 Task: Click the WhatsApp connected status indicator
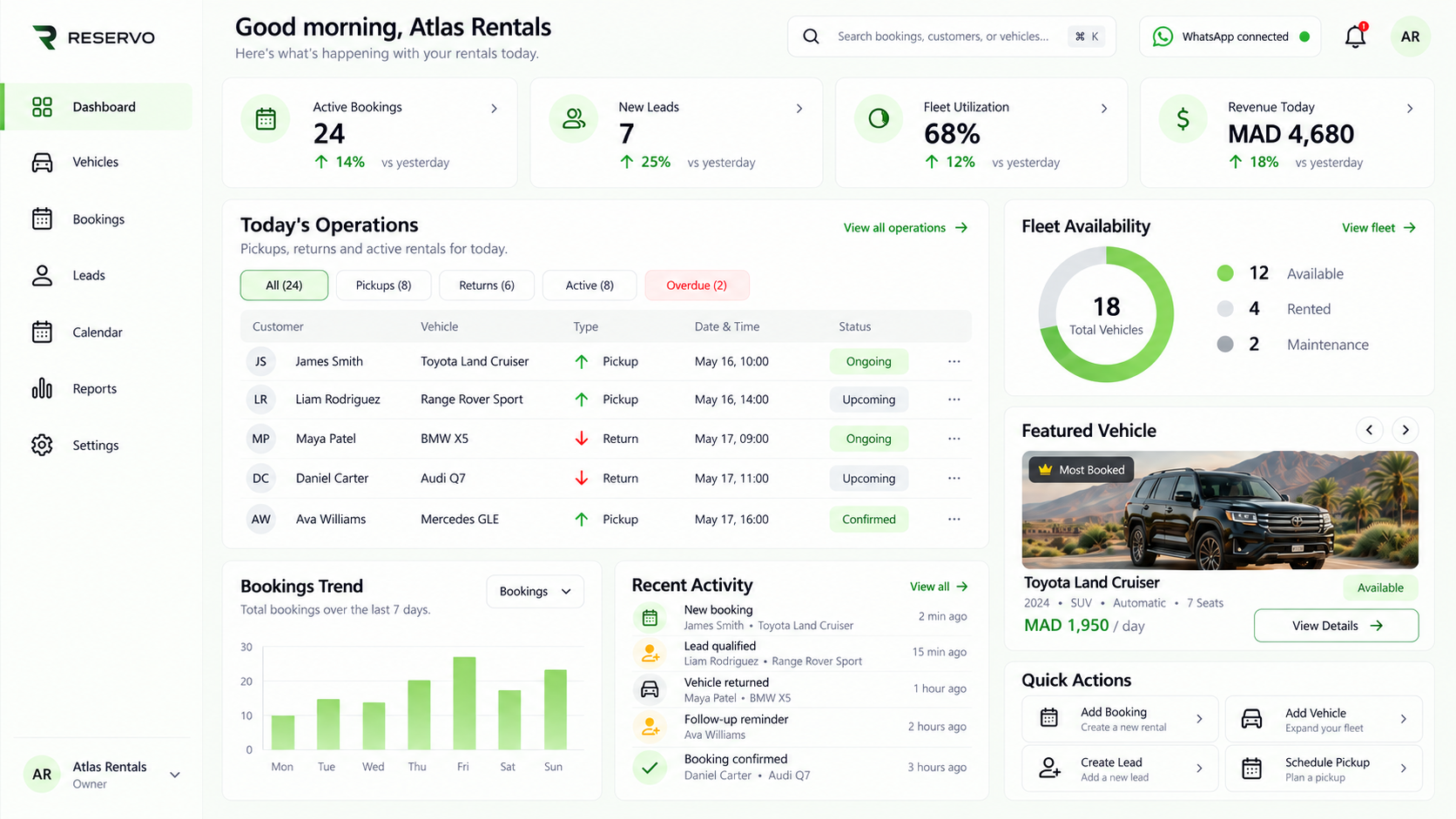click(1230, 37)
